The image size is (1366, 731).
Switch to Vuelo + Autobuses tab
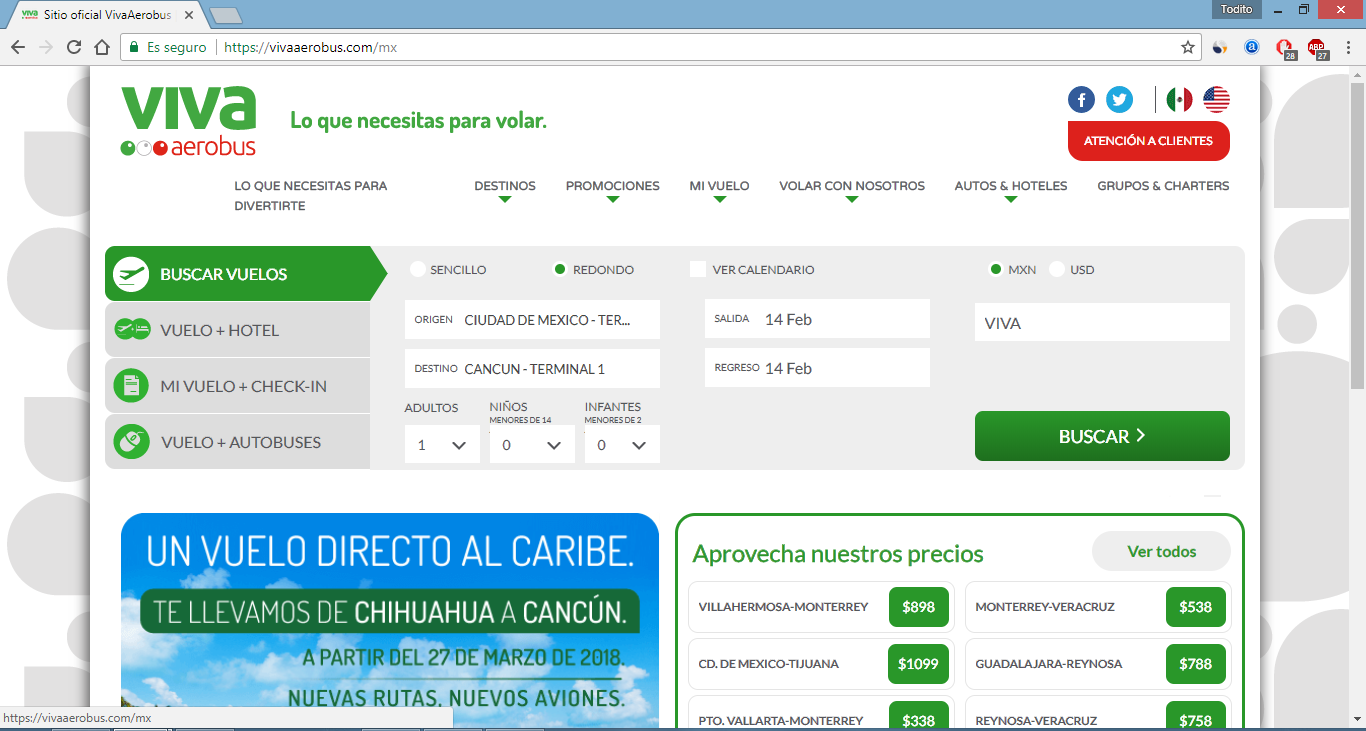[x=238, y=442]
